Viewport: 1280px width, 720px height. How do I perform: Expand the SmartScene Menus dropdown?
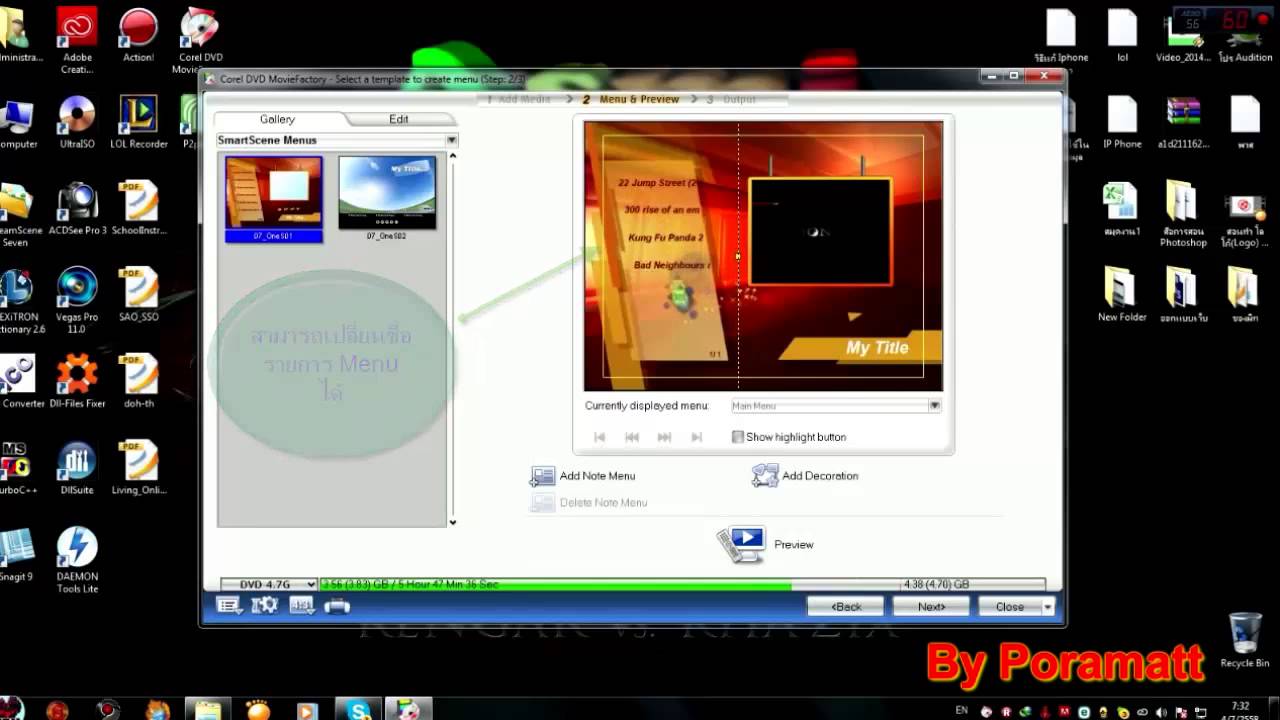[451, 140]
